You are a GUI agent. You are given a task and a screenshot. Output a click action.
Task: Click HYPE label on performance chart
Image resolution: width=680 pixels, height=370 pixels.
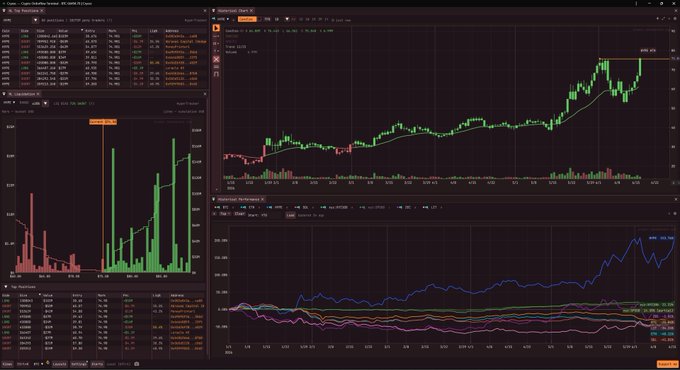[x=661, y=238]
